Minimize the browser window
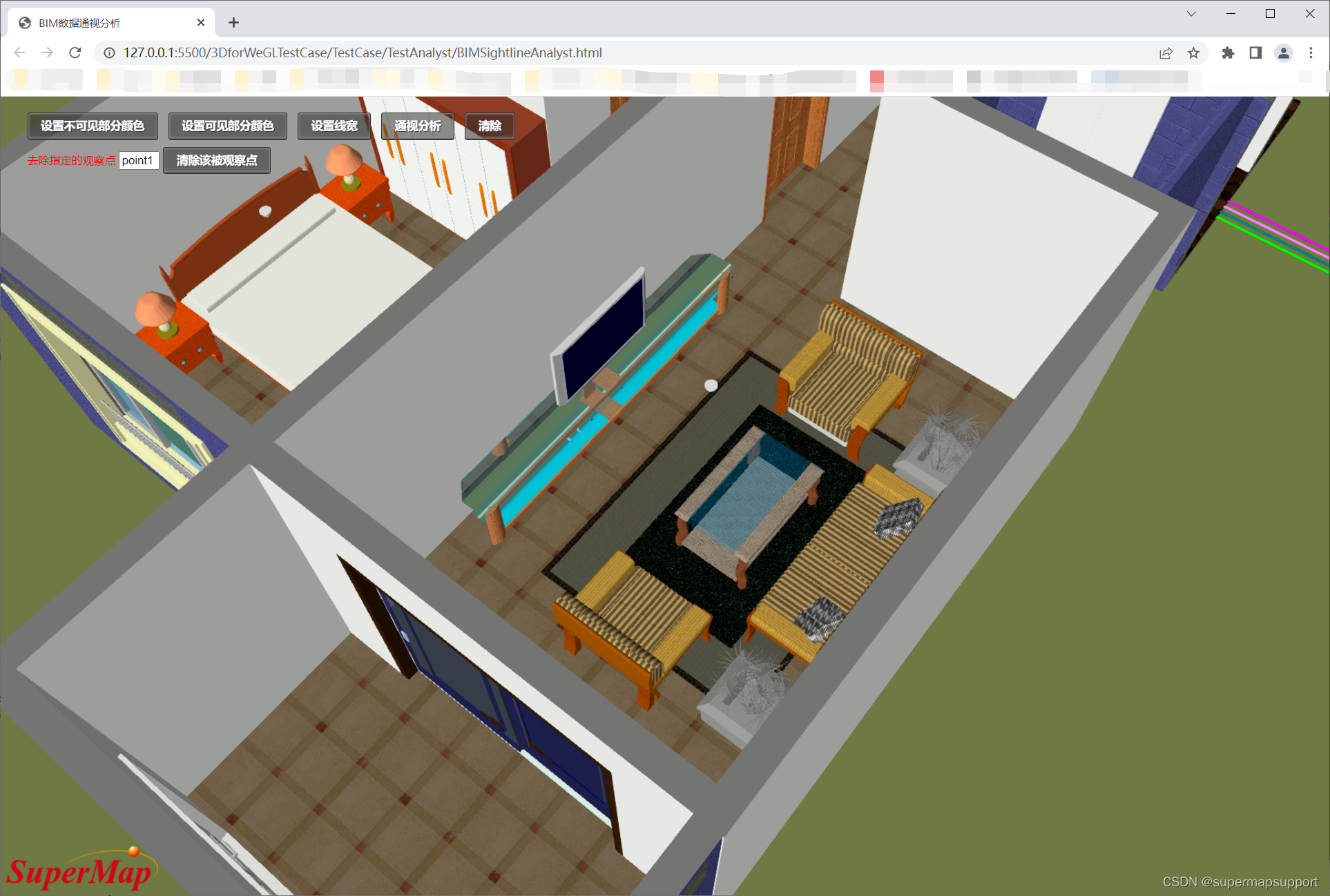Viewport: 1330px width, 896px height. coord(1231,14)
